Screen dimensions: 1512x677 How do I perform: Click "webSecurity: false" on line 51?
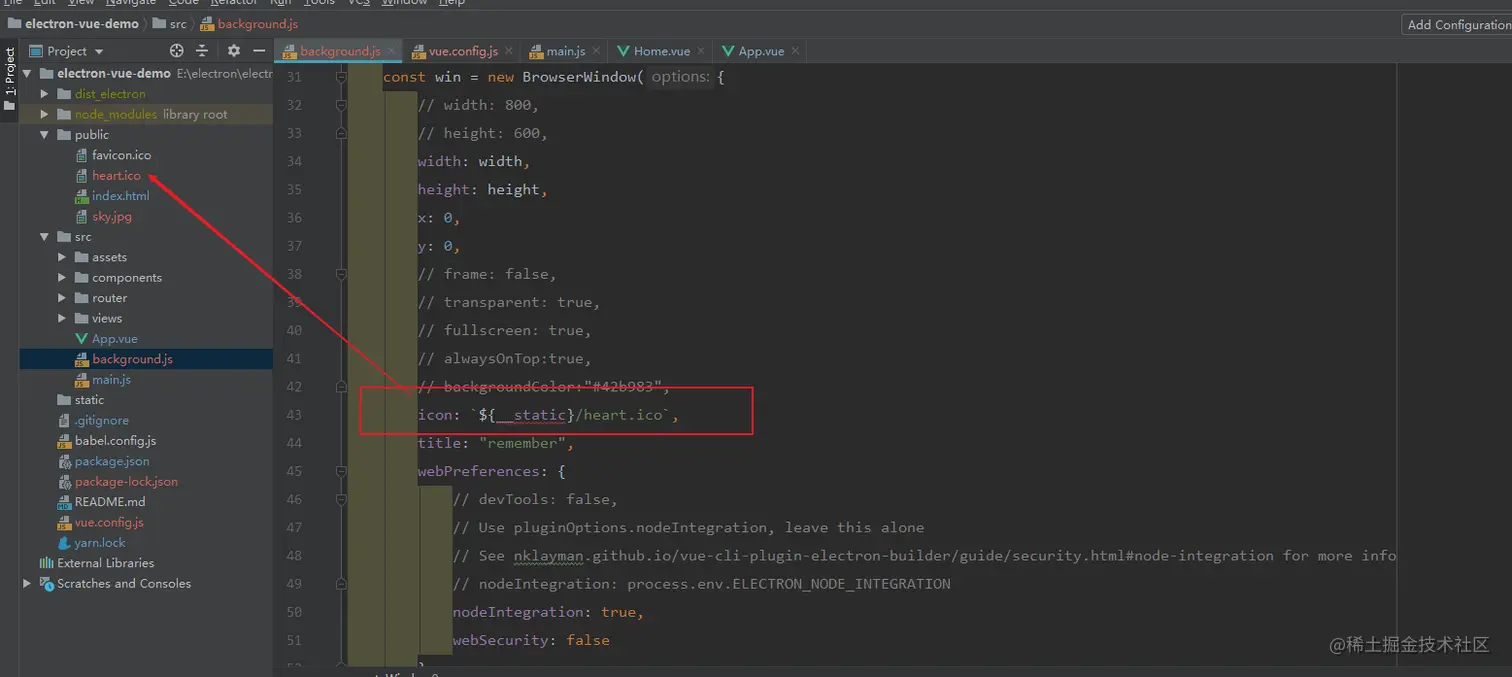[531, 640]
